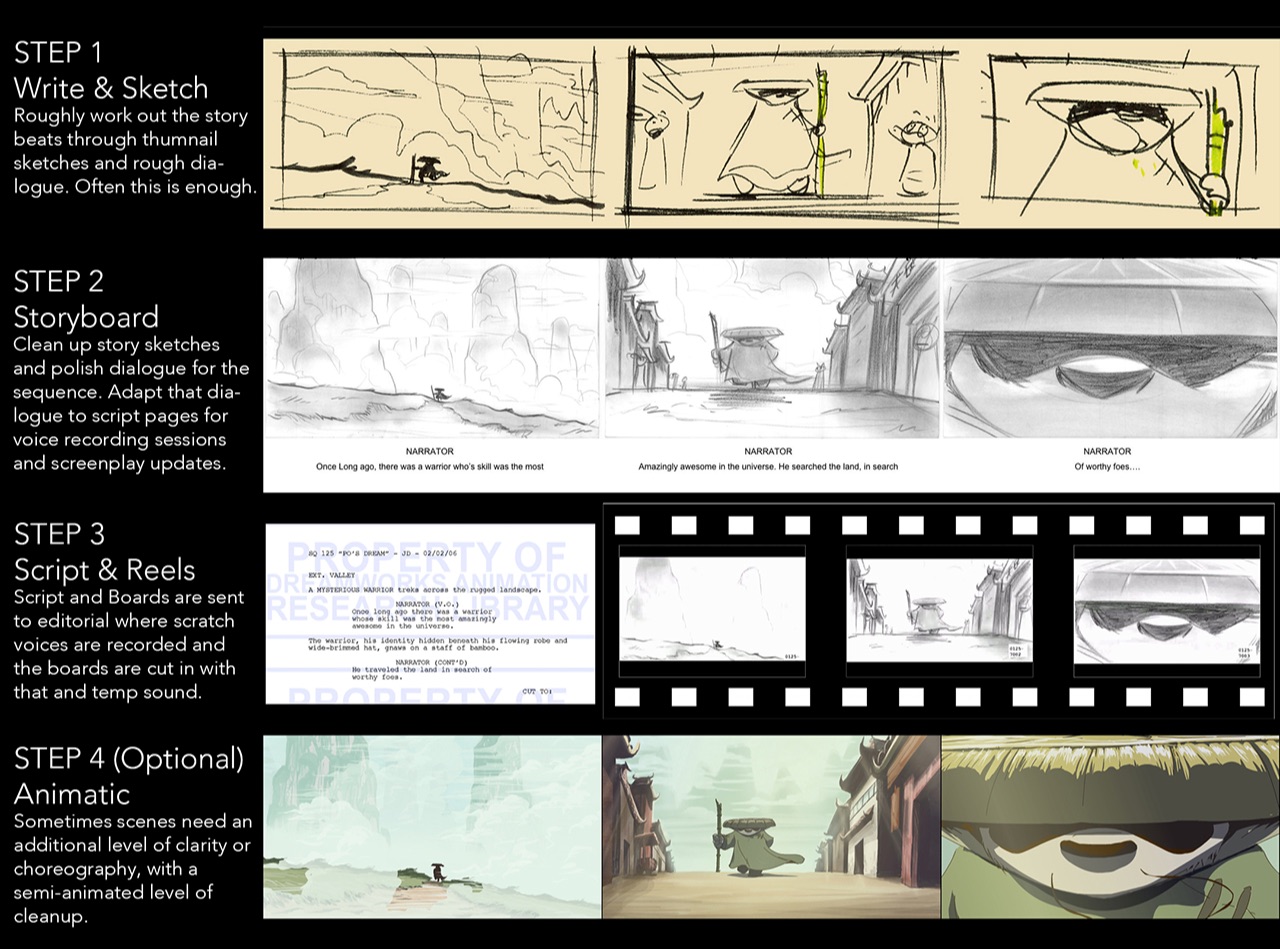Select the caption "Amazingly awesome in the universe"
This screenshot has width=1280, height=949.
pyautogui.click(x=768, y=467)
